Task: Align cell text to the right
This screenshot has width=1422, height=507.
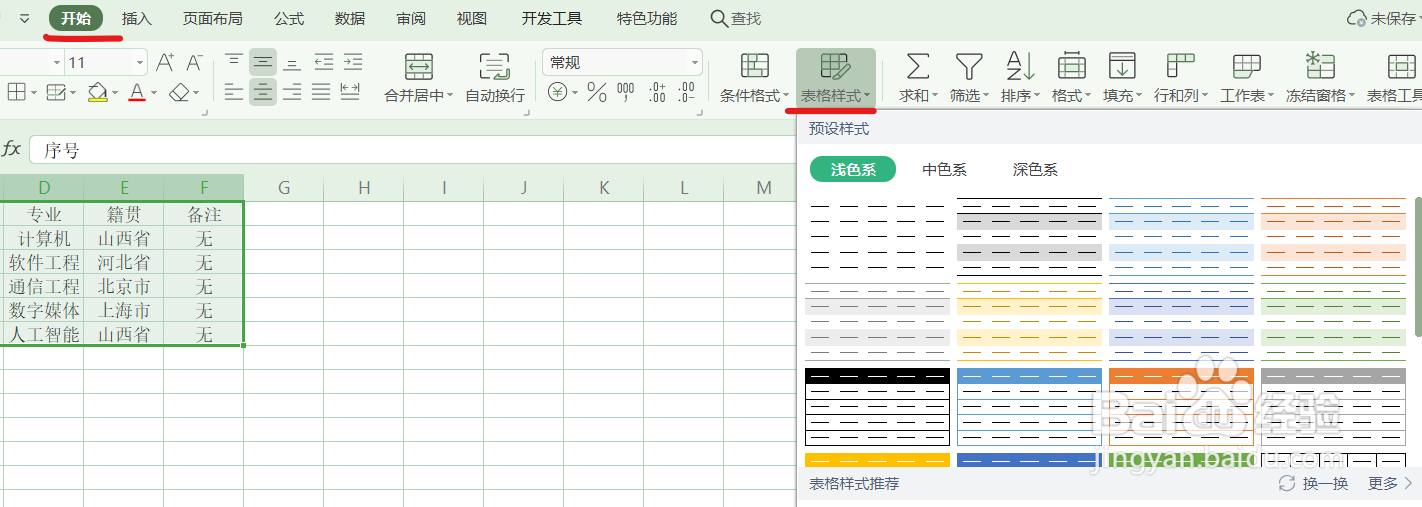Action: point(292,93)
